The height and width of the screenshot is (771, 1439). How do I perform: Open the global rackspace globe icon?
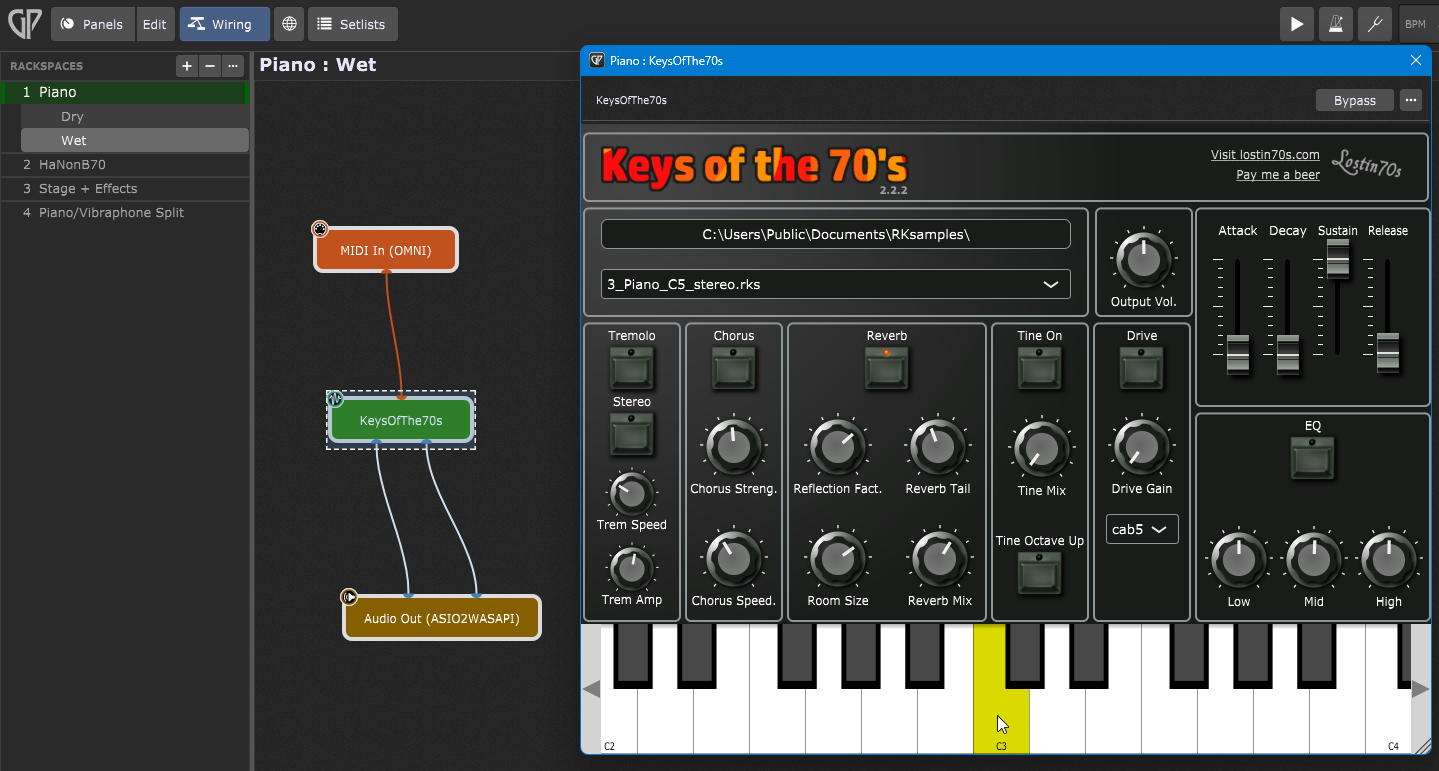tap(289, 24)
